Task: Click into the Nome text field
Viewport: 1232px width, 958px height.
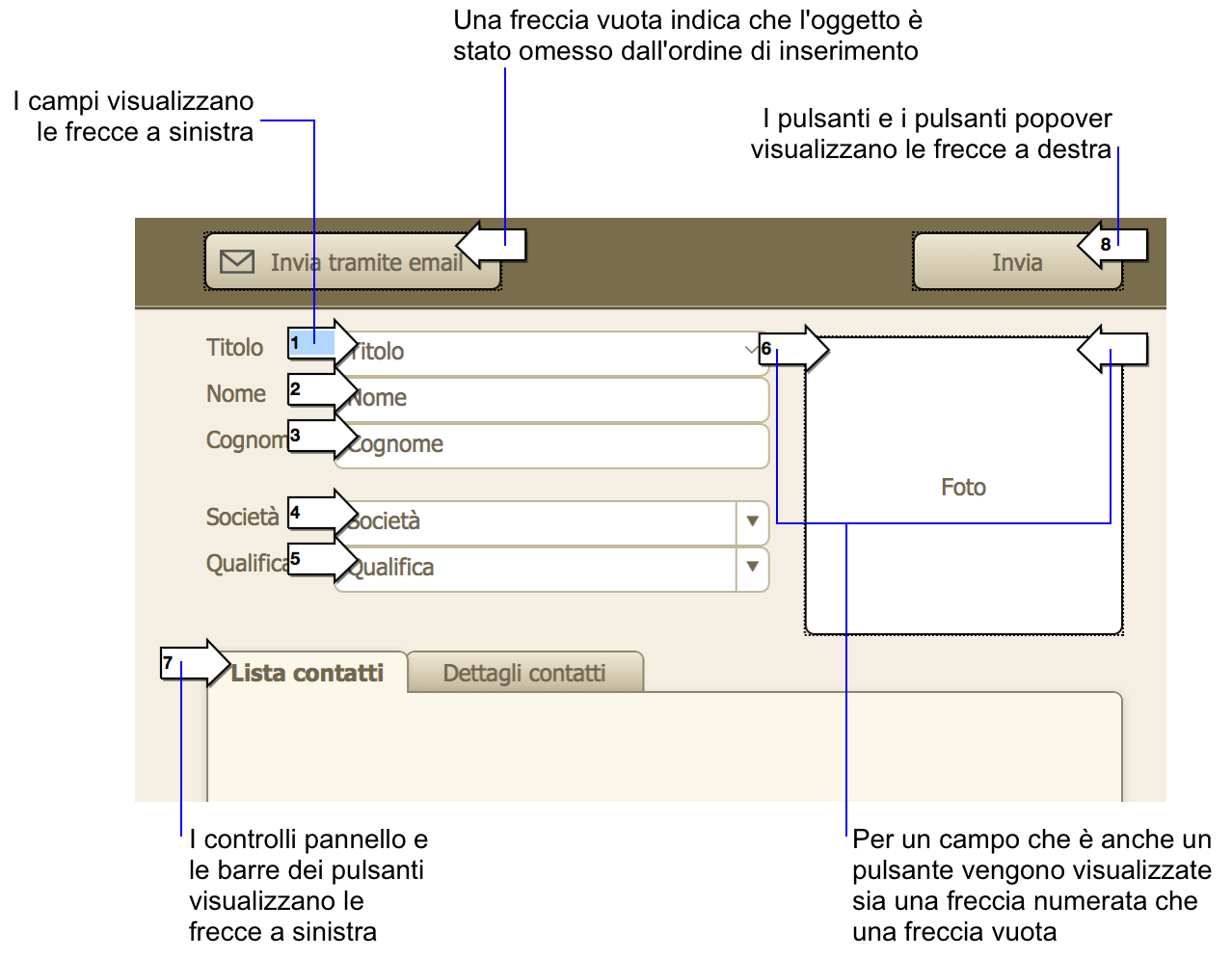Action: [559, 398]
